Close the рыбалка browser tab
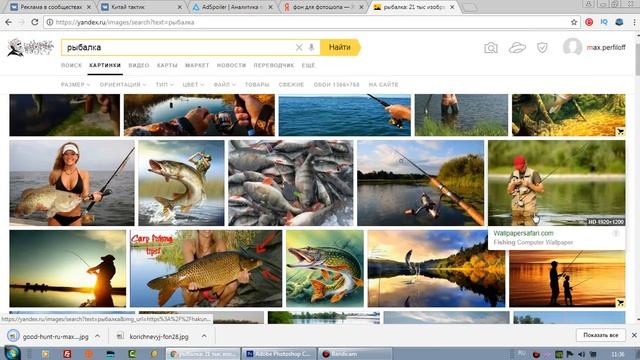Viewport: 640px width, 360px height. click(452, 7)
